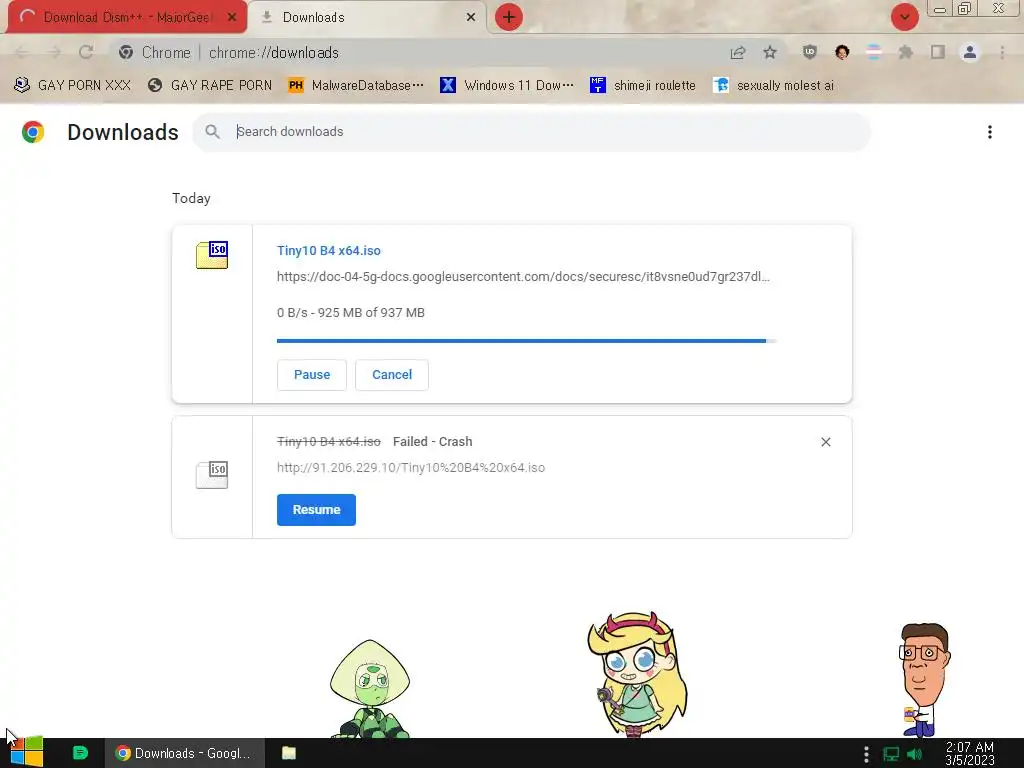Image resolution: width=1024 pixels, height=768 pixels.
Task: Open the avatar face extension icon
Action: (842, 52)
